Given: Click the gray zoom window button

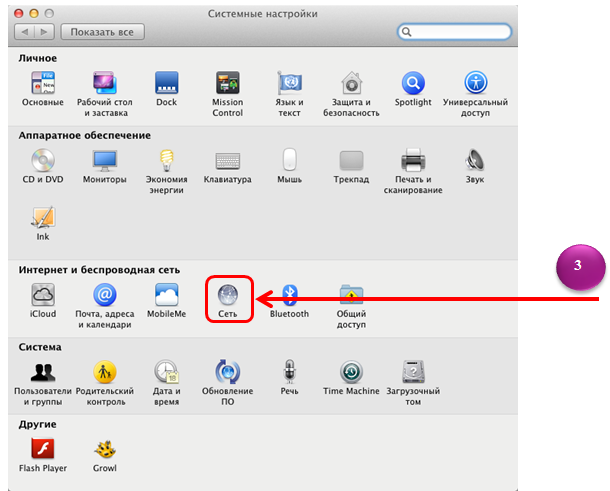Looking at the screenshot, I should point(49,14).
